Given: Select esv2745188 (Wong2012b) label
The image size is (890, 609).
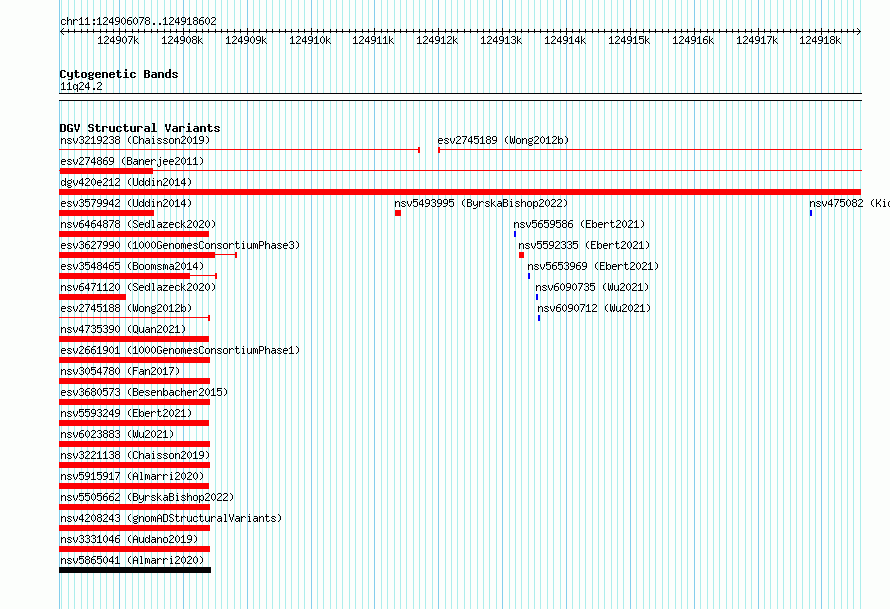Looking at the screenshot, I should coord(126,308).
